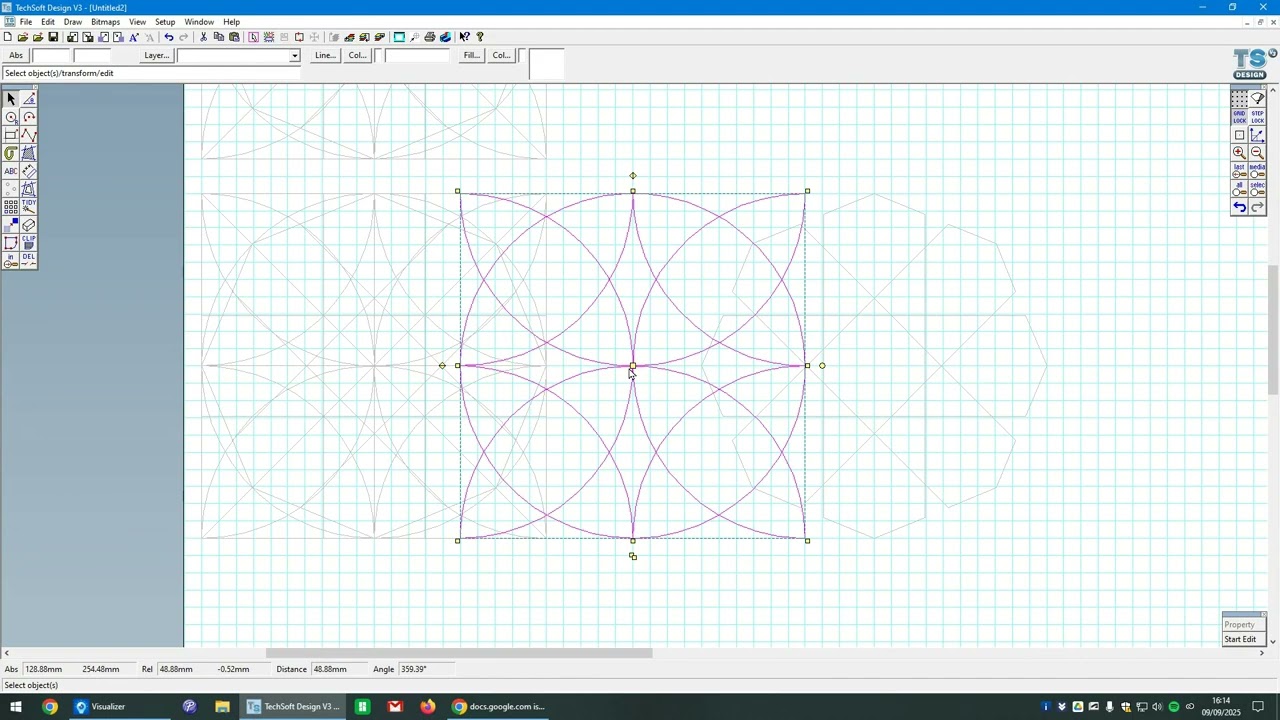Toggle the Abs coordinate mode button
1280x720 pixels.
16,55
